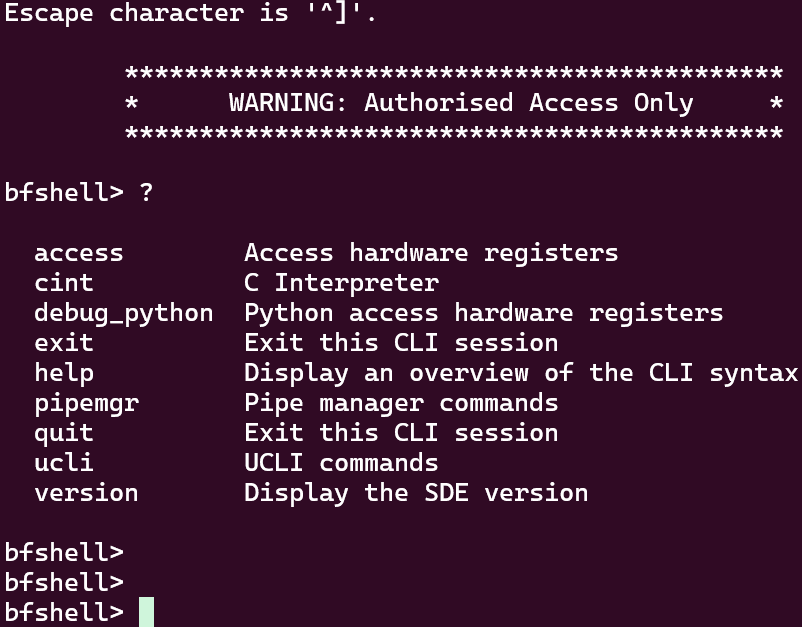
Task: Click the 'ucli' command name
Action: pyautogui.click(x=64, y=463)
